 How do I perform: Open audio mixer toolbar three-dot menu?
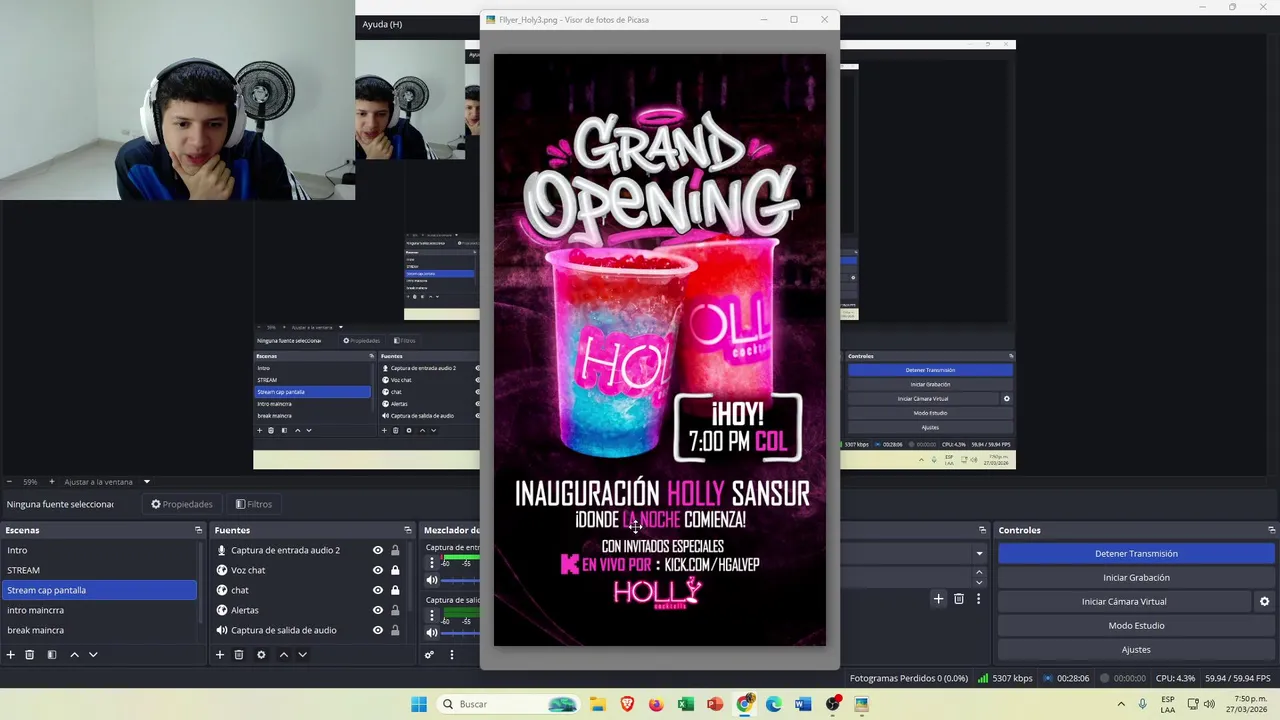click(x=451, y=655)
